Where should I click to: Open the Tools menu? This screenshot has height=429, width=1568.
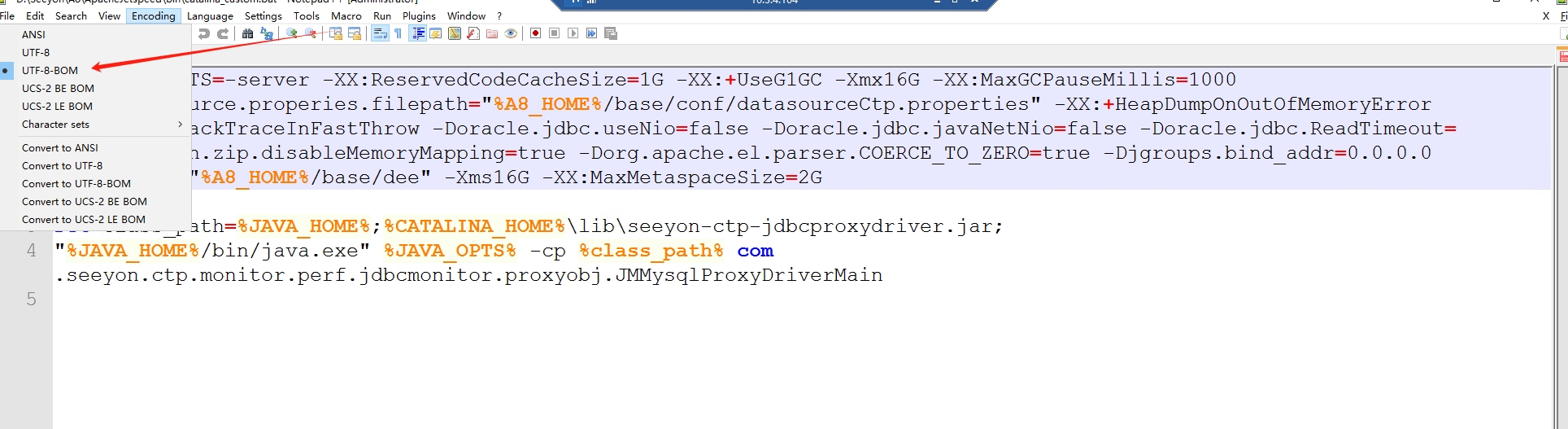[307, 15]
